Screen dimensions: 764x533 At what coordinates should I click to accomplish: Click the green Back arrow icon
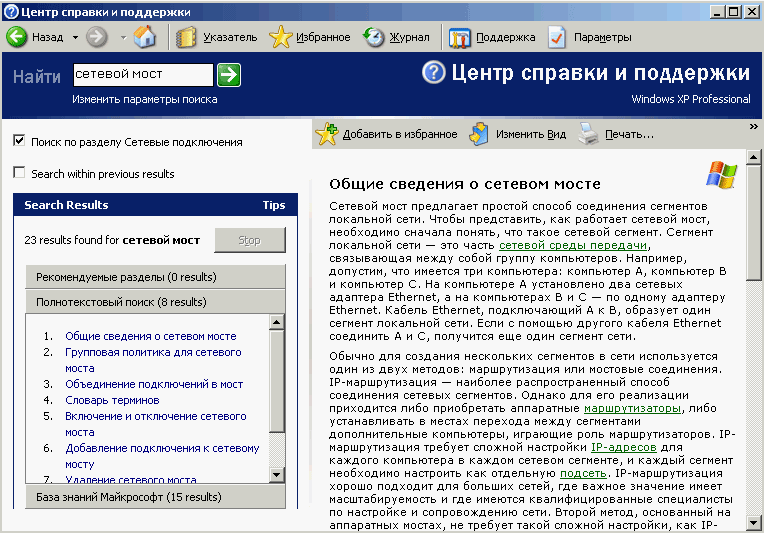(x=17, y=37)
